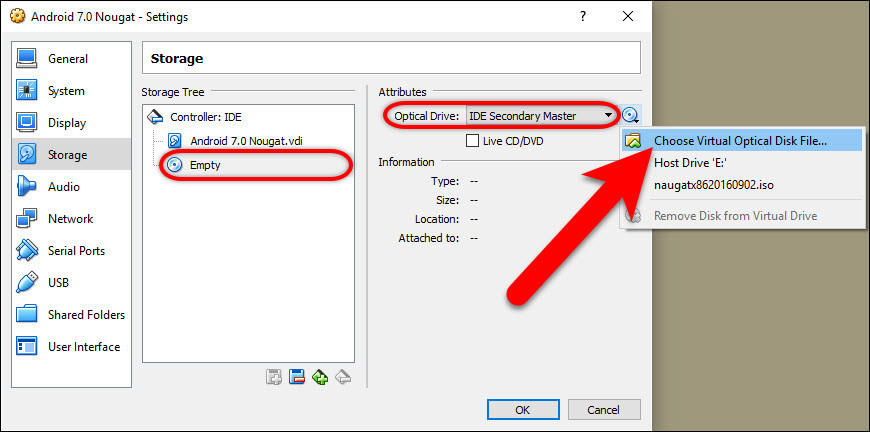Click the remove storage attachment icon
Screen dimensions: 870x432
(297, 378)
